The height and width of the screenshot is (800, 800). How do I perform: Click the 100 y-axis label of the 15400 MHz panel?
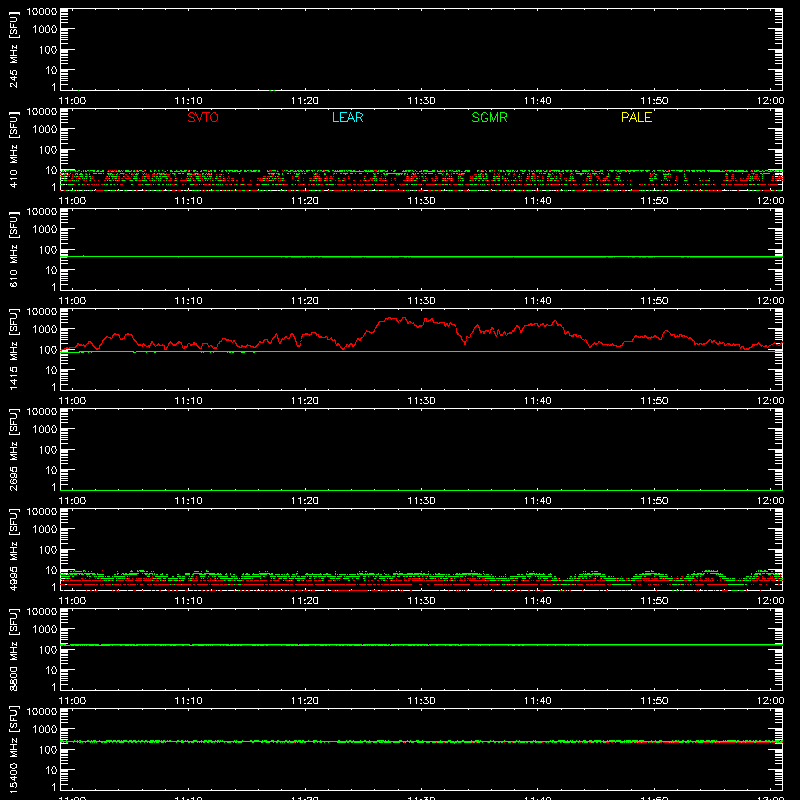[48, 750]
